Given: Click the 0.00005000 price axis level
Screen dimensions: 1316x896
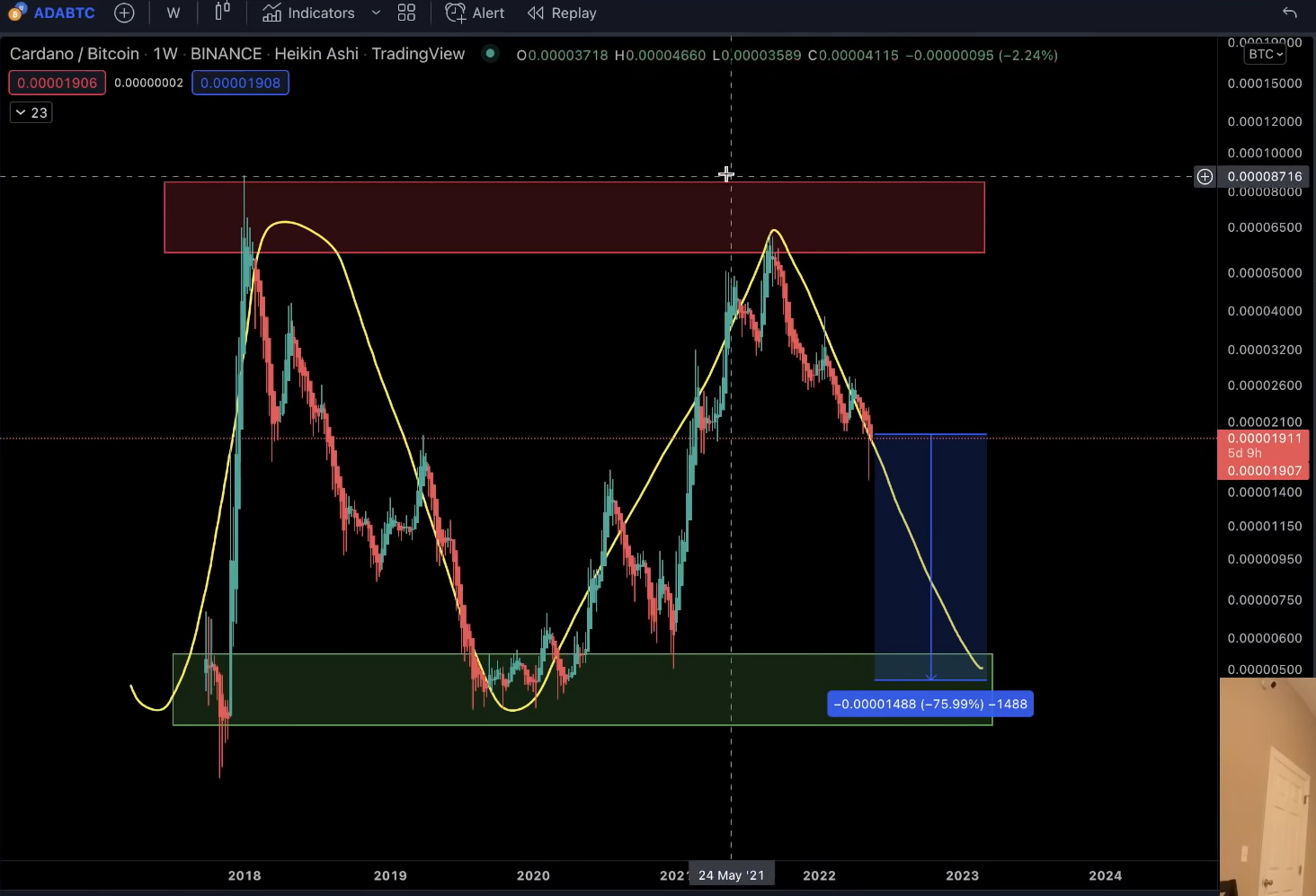Looking at the screenshot, I should [1265, 272].
